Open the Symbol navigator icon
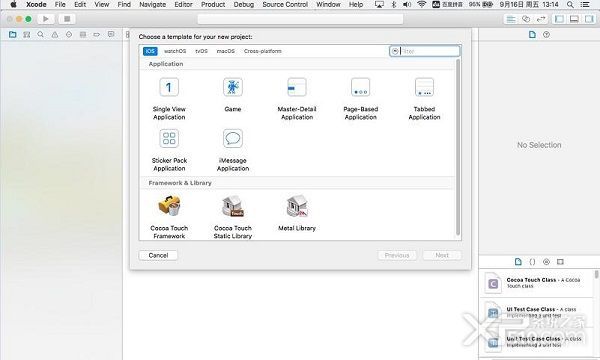This screenshot has height=360, width=600. pyautogui.click(x=26, y=34)
